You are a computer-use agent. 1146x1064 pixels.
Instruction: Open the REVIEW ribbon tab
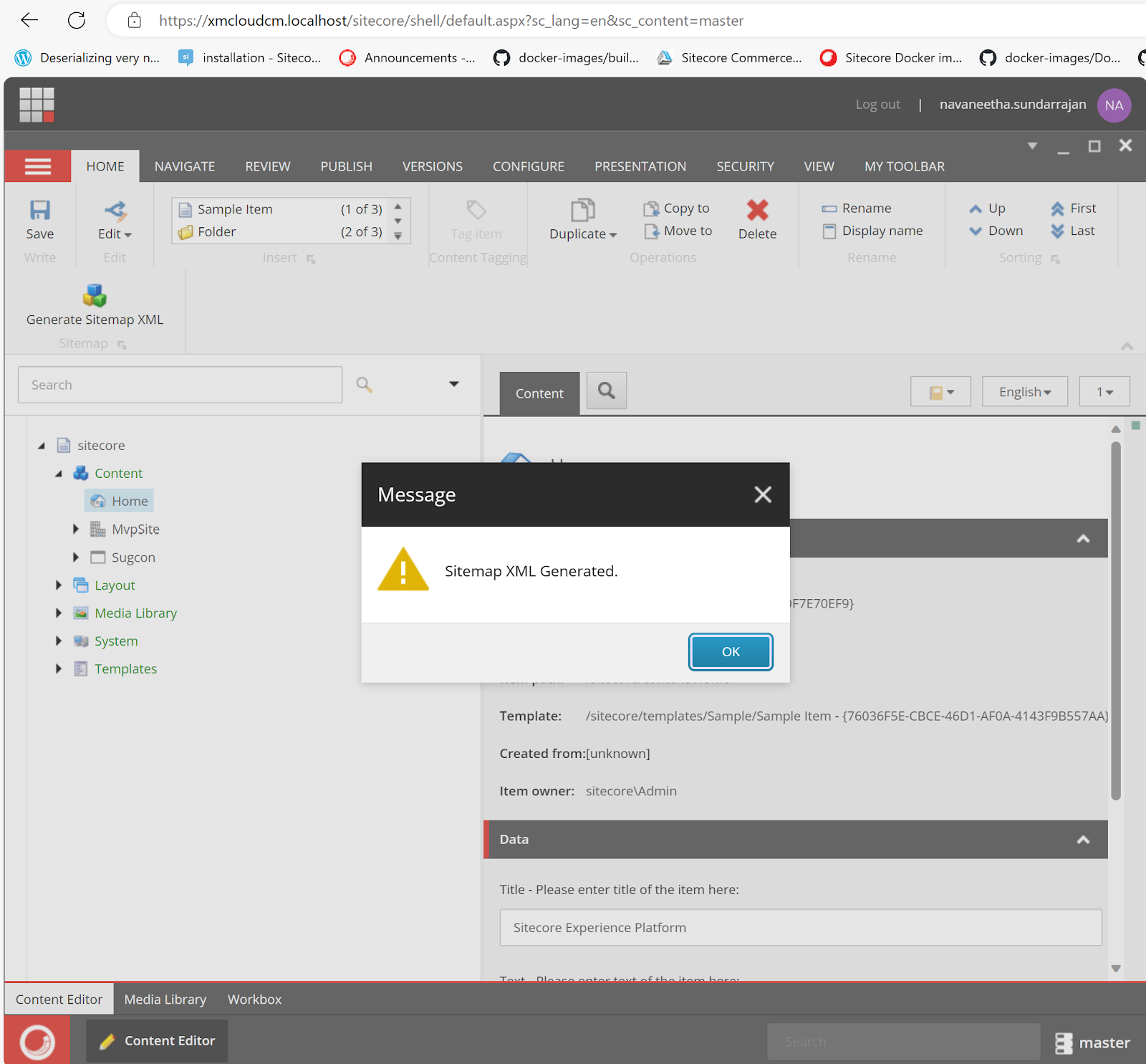pyautogui.click(x=268, y=166)
